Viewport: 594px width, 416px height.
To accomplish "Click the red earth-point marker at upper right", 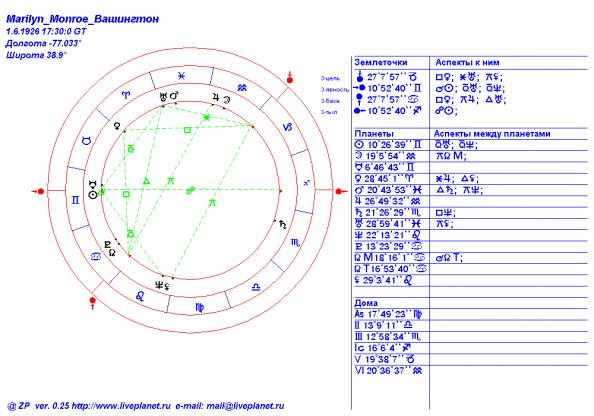I will tap(290, 78).
